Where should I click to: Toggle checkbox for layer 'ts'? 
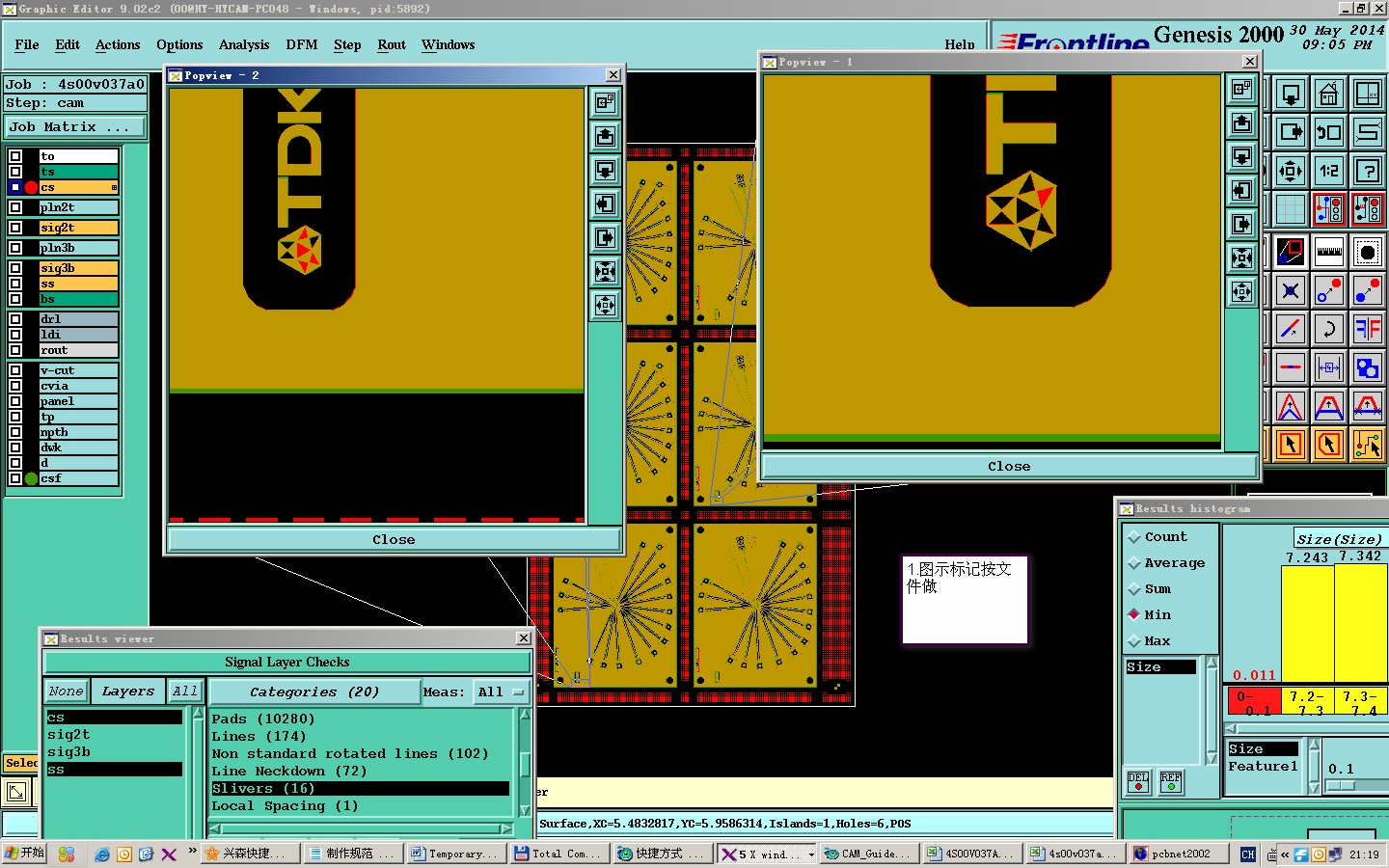(15, 172)
